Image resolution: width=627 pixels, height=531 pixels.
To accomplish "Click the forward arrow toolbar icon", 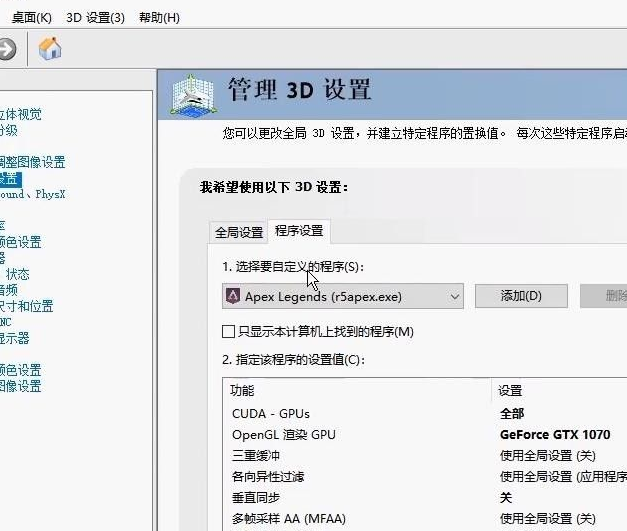I will tap(7, 50).
